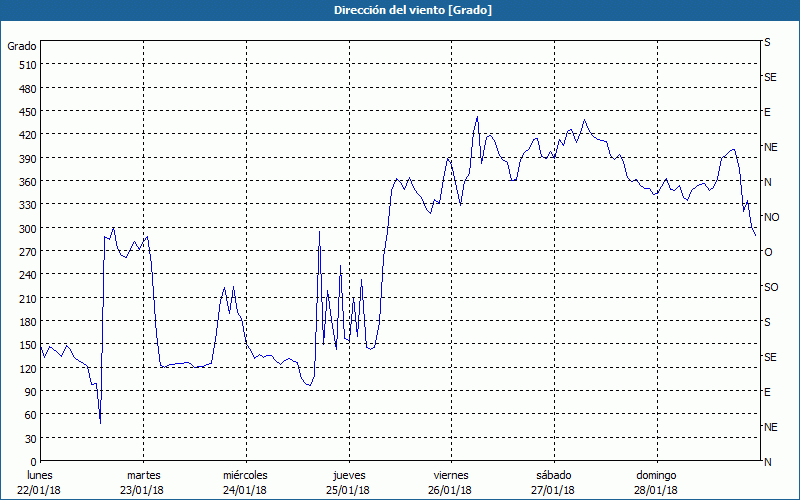Click the blue line's lowest dip on lunes
This screenshot has width=800, height=500.
[100, 422]
